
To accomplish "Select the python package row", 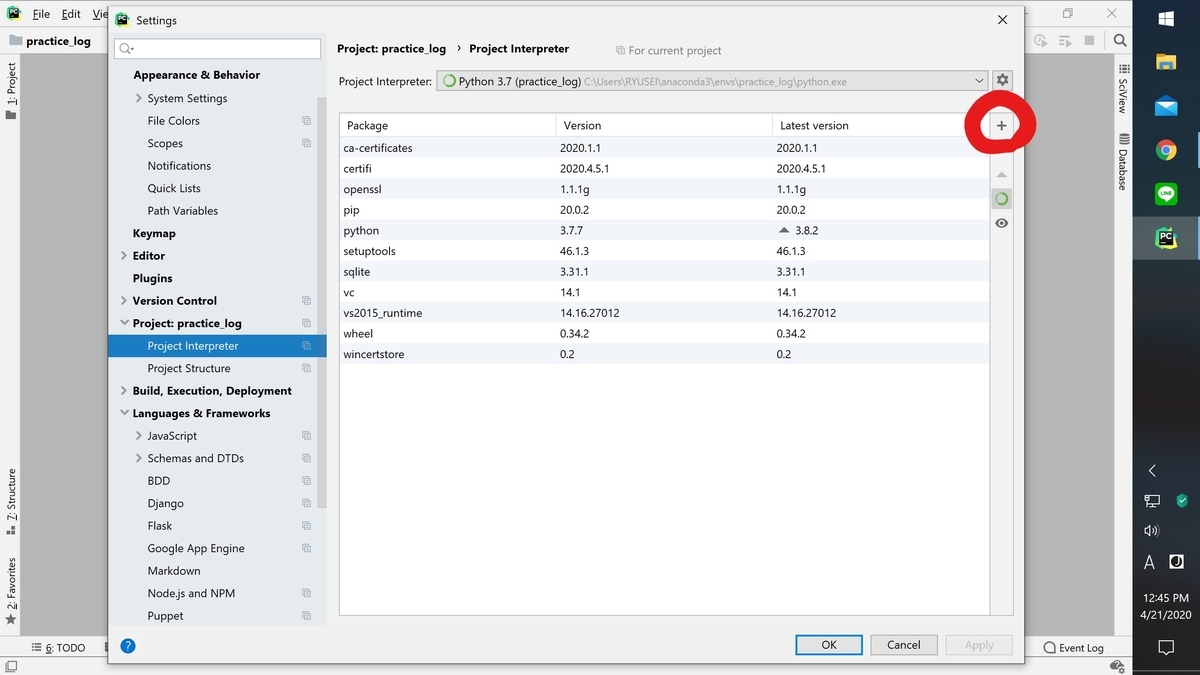I will pyautogui.click(x=664, y=230).
